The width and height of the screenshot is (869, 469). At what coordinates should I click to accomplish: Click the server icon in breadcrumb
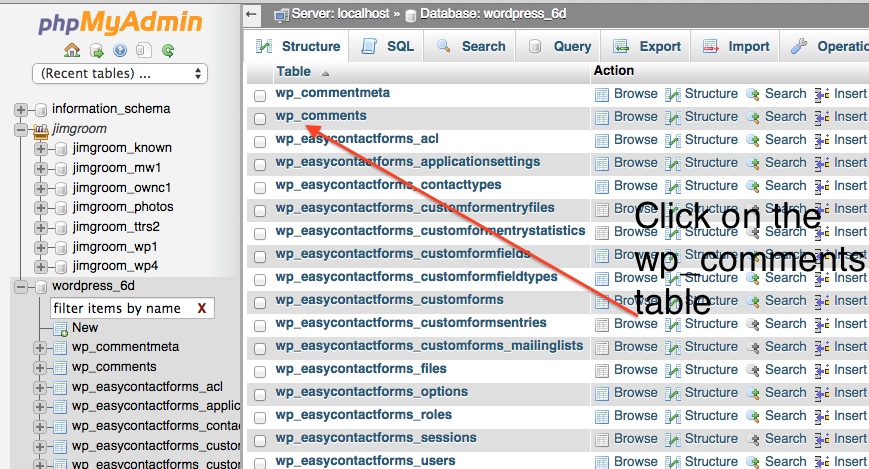(282, 15)
